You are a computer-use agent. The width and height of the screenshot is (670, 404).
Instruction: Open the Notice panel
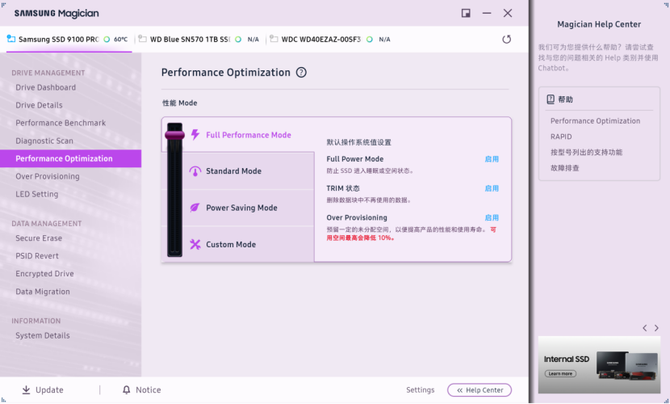[142, 390]
